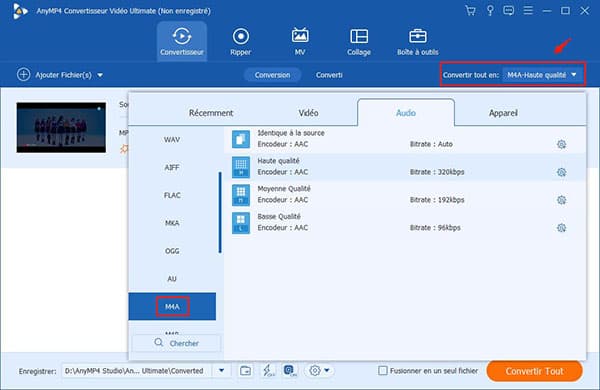Image resolution: width=600 pixels, height=390 pixels.
Task: Open settings gear for Moyenne Qualité
Action: click(x=561, y=200)
